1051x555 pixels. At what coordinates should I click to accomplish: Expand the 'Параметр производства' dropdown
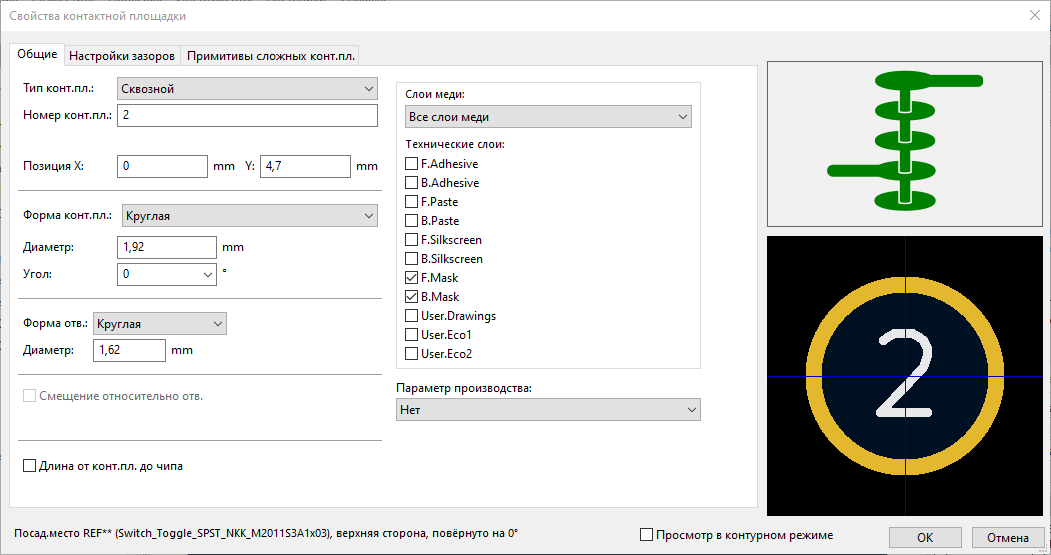548,410
